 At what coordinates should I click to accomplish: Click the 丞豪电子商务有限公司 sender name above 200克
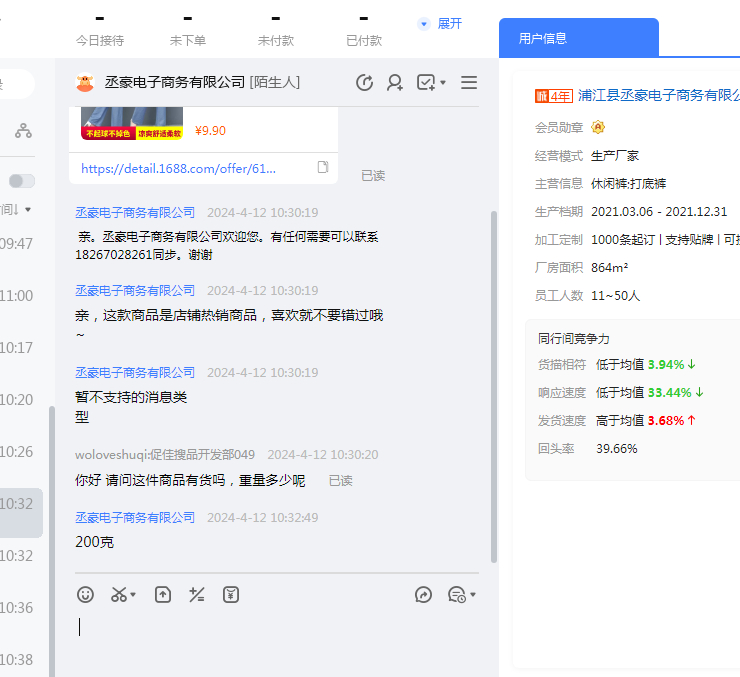pyautogui.click(x=135, y=517)
